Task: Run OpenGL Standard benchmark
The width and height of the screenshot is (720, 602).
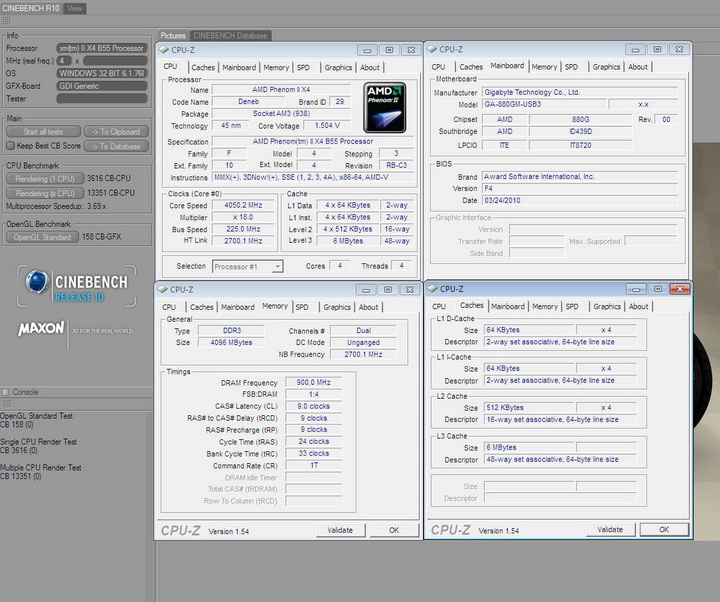Action: point(42,237)
